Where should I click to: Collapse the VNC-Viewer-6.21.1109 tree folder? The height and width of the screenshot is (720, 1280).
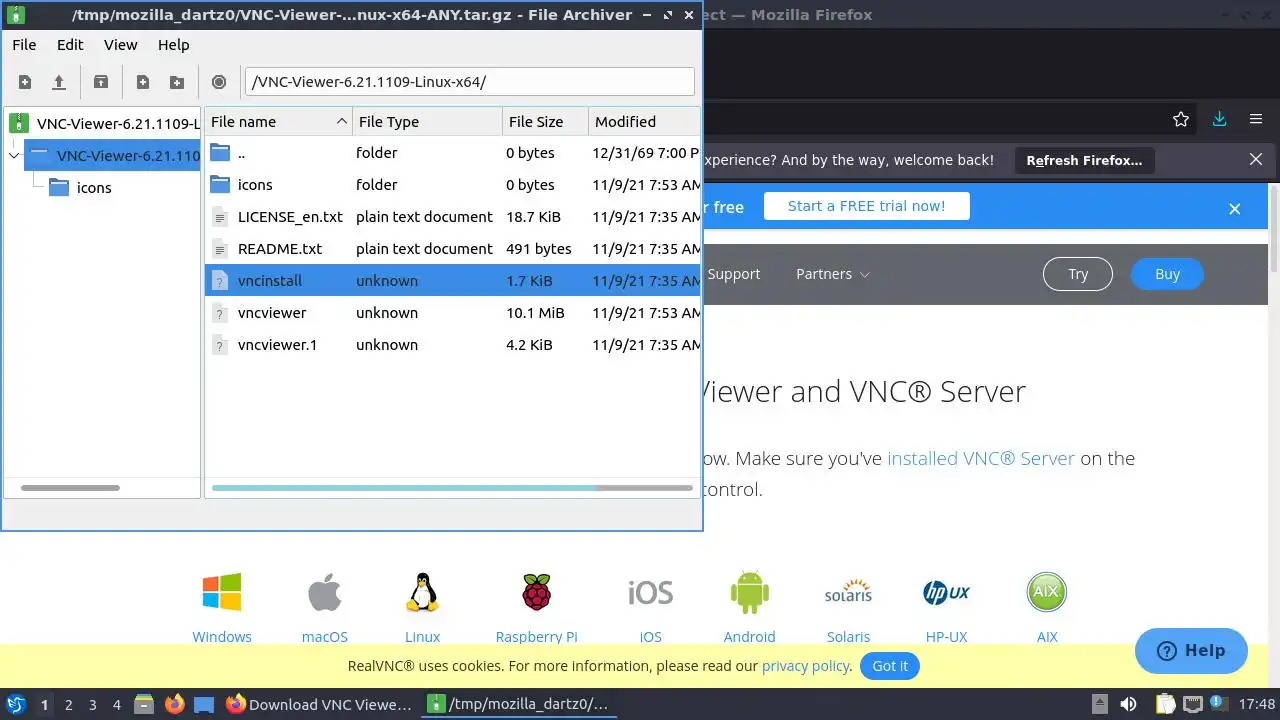click(x=14, y=155)
